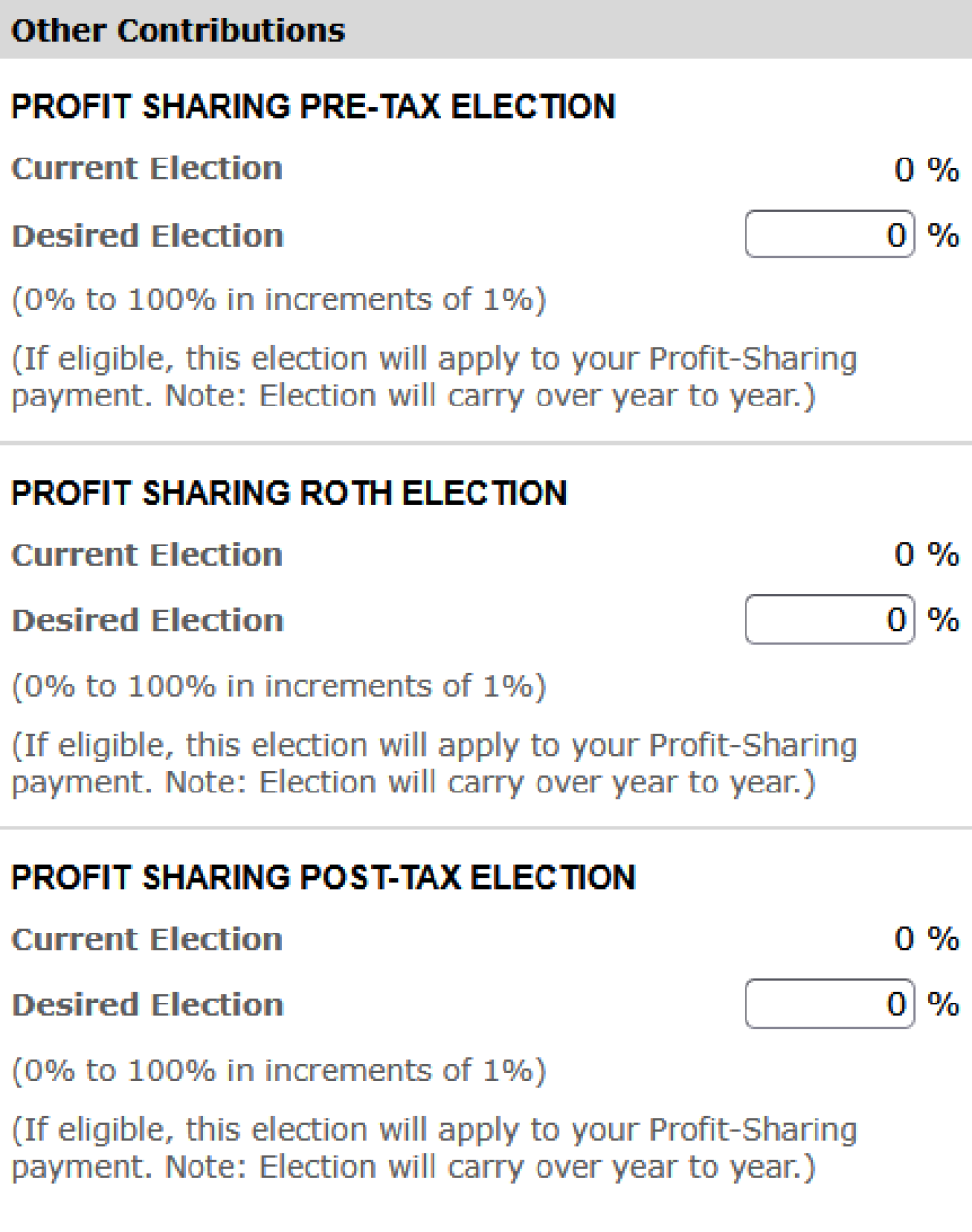Click the Post-Tax Current Election label

[147, 938]
